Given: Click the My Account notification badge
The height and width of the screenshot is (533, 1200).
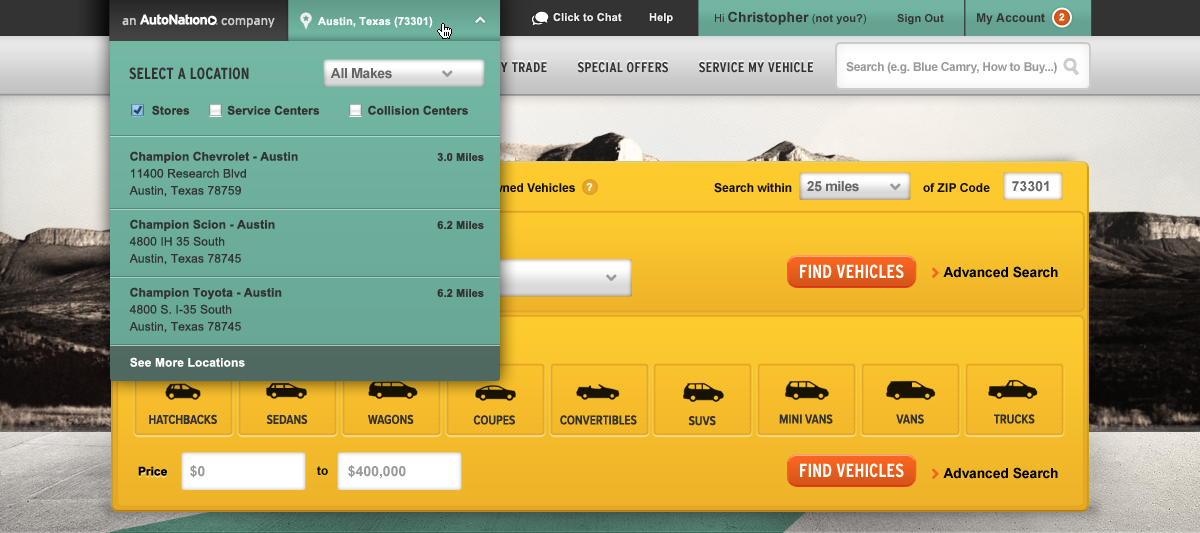Looking at the screenshot, I should 1061,18.
